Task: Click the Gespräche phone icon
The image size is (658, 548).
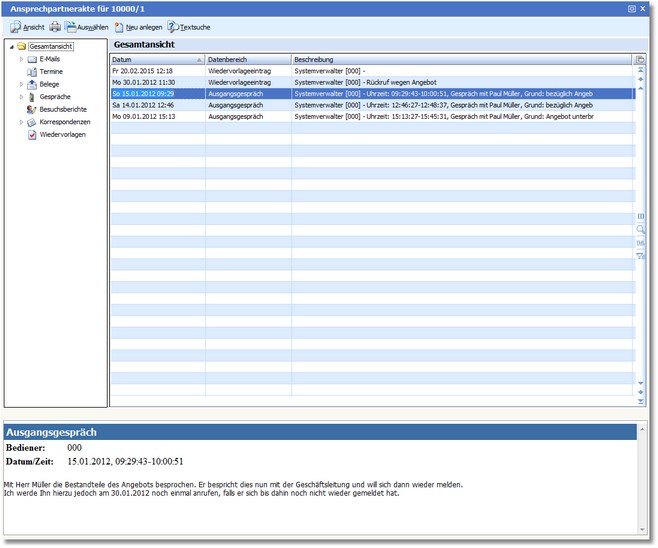Action: [x=32, y=97]
